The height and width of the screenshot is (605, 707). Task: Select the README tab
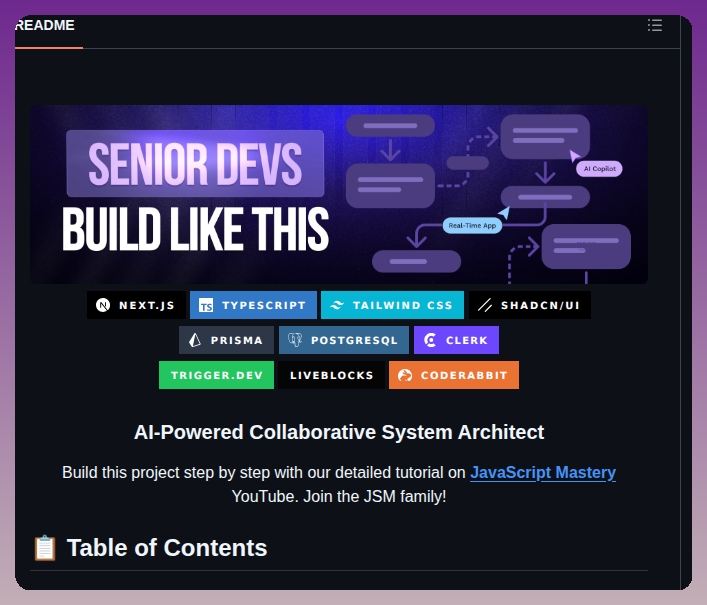pos(45,26)
